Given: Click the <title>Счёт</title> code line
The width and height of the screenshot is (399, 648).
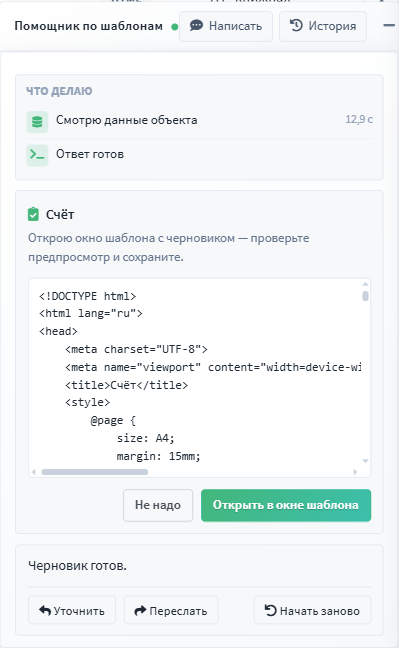Looking at the screenshot, I should pyautogui.click(x=127, y=385).
